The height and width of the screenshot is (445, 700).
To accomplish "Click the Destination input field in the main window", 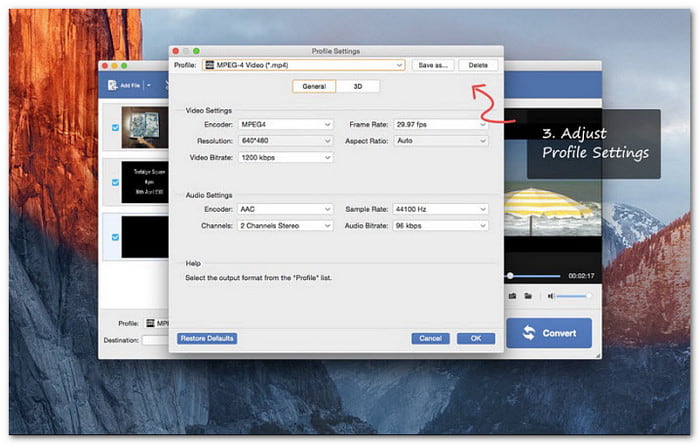I will click(x=155, y=340).
